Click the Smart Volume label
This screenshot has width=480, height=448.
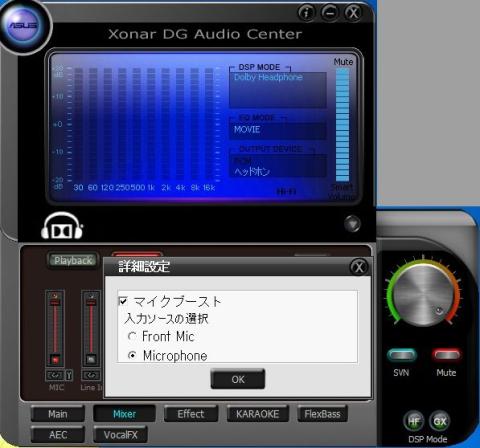pos(341,192)
